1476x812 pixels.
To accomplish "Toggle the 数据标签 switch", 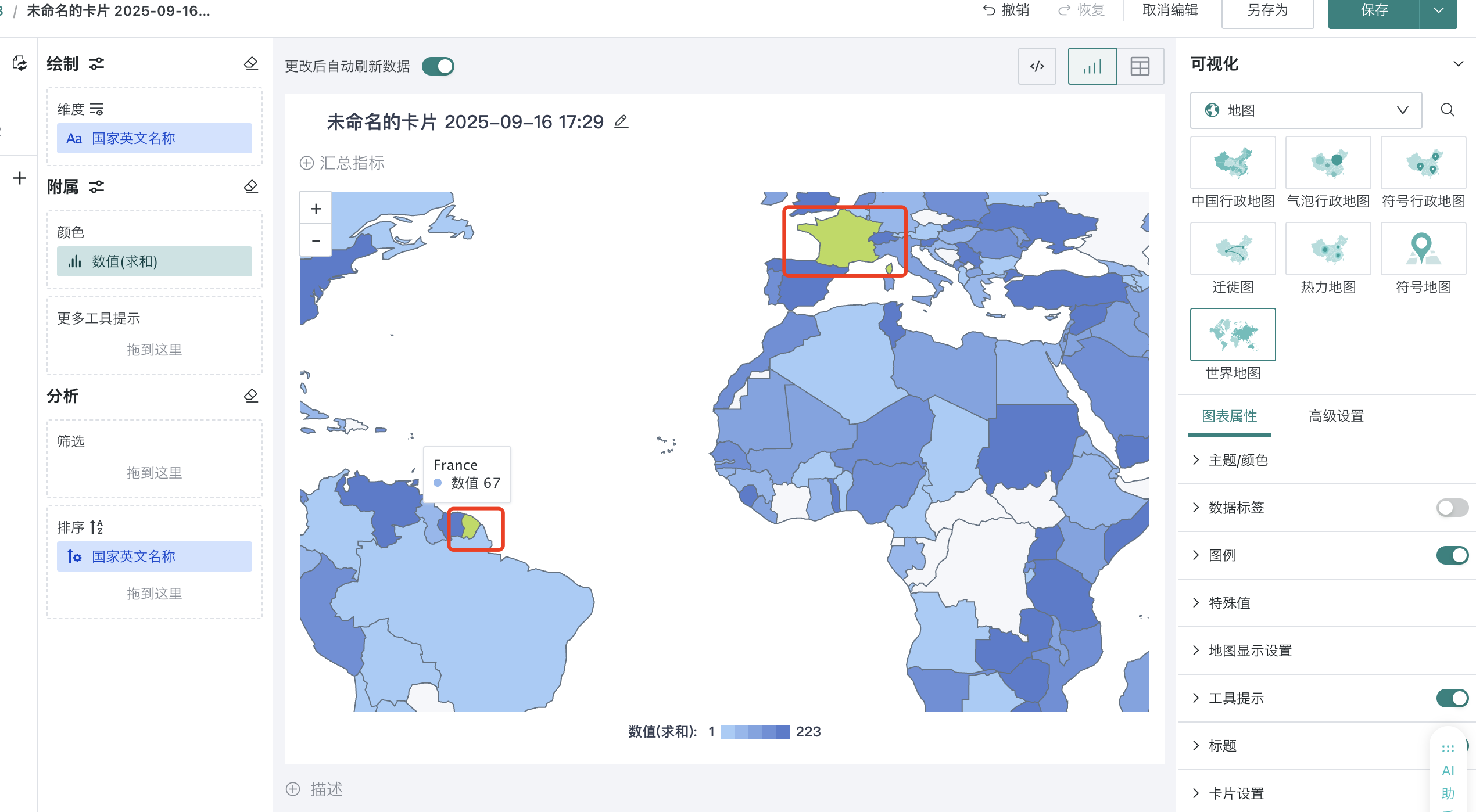I will tap(1452, 508).
